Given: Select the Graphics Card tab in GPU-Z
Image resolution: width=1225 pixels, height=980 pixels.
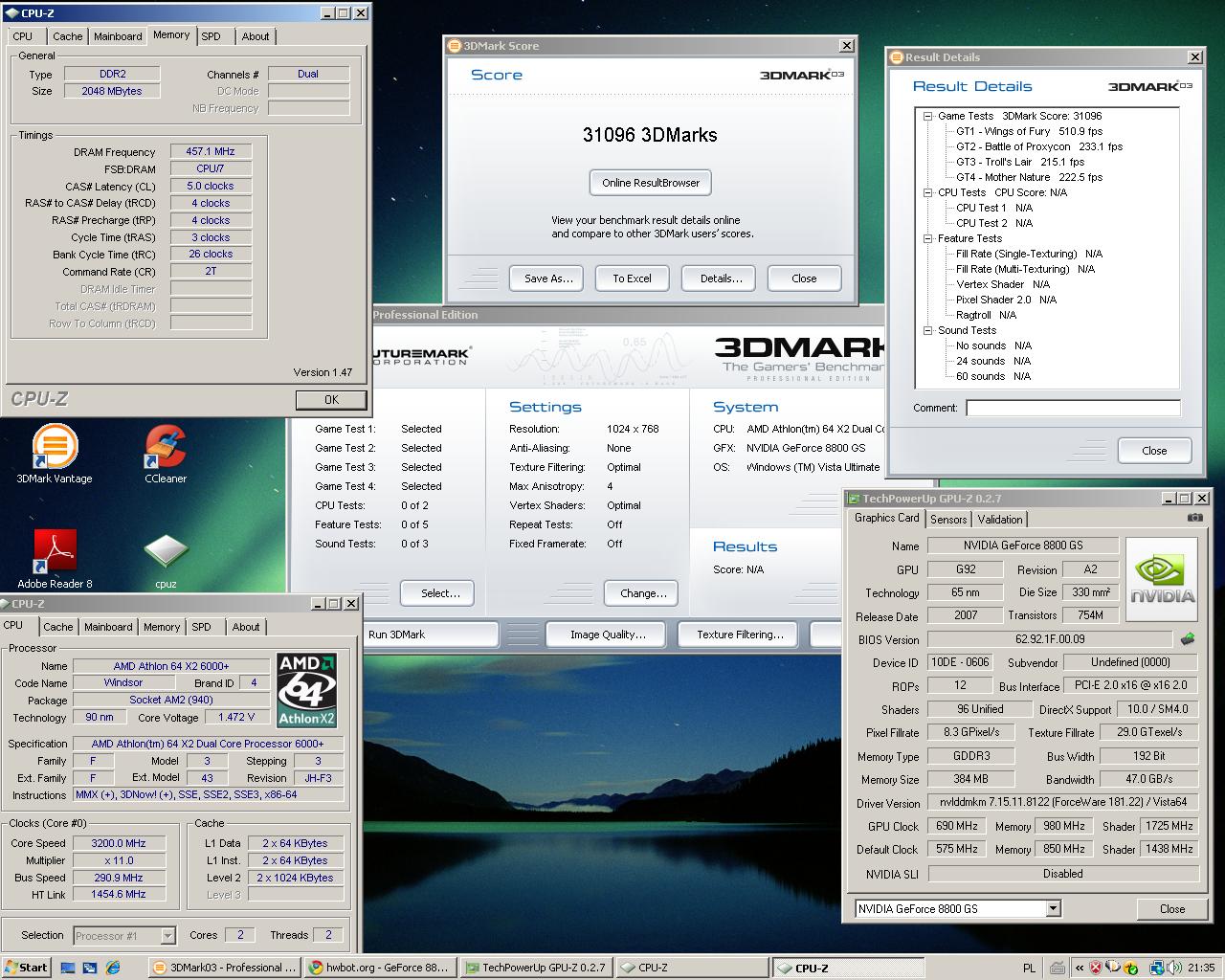Looking at the screenshot, I should point(887,518).
